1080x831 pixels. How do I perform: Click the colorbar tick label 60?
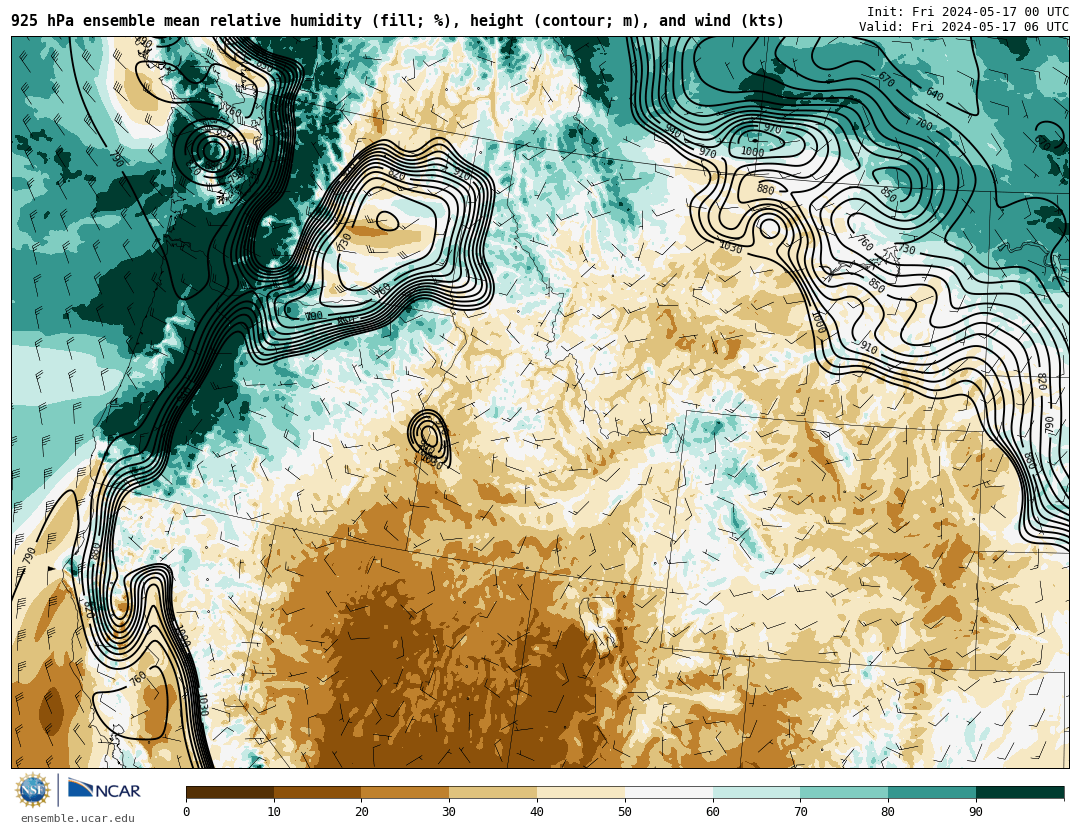[713, 812]
